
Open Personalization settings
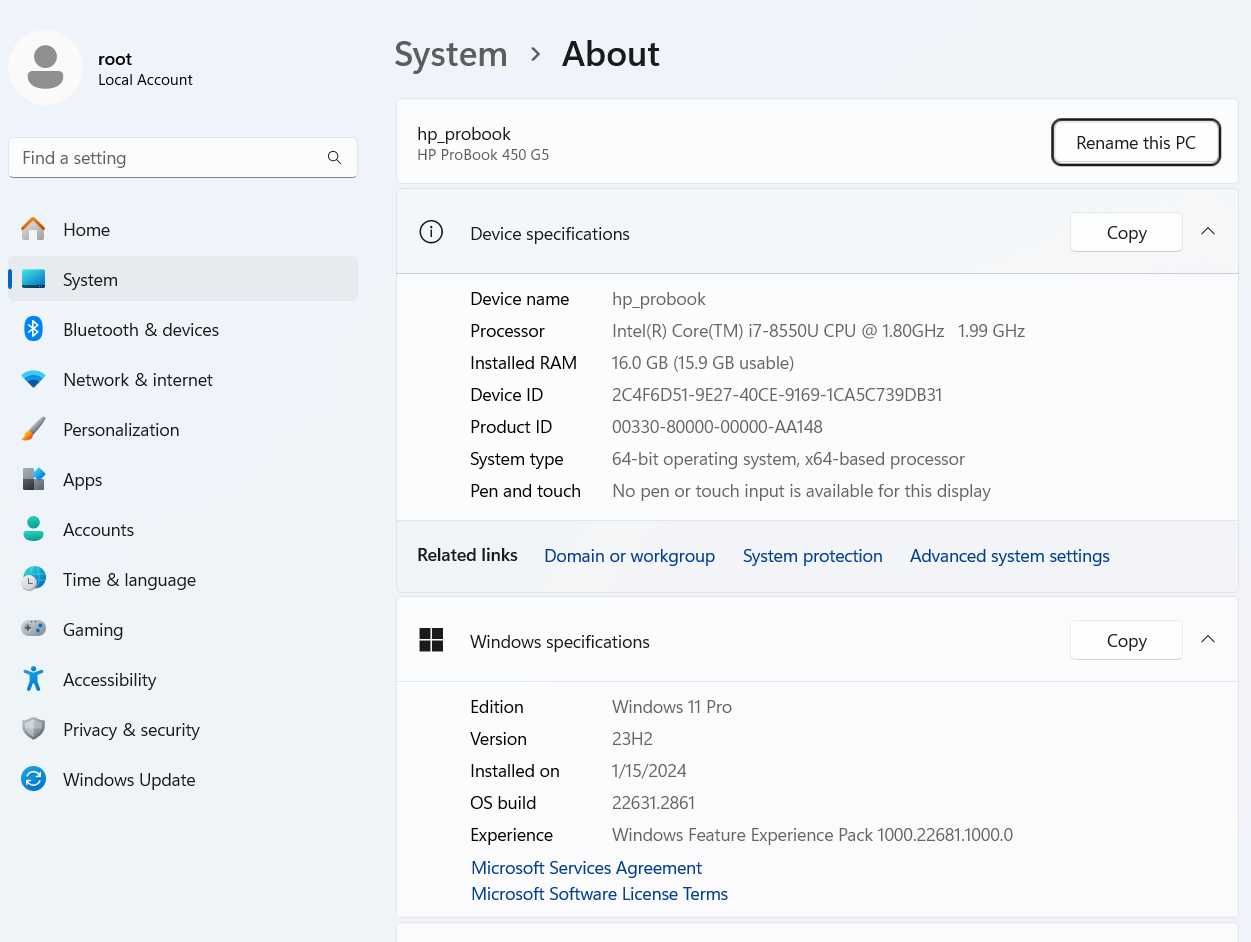pos(183,429)
